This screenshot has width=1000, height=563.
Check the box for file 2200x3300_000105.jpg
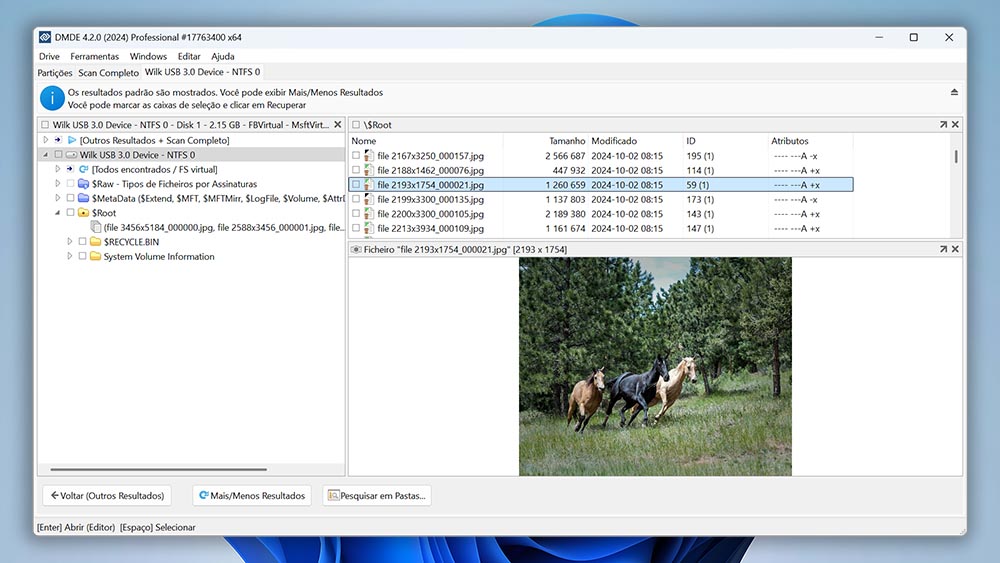click(356, 214)
